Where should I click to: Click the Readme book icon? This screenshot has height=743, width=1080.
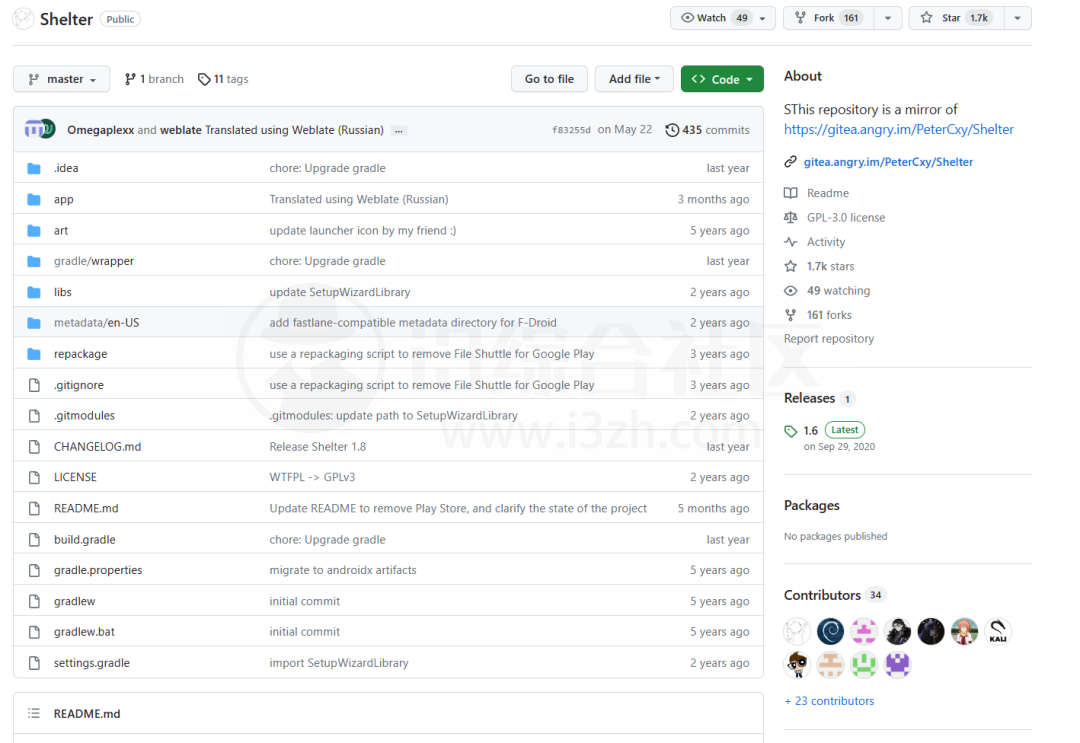791,193
